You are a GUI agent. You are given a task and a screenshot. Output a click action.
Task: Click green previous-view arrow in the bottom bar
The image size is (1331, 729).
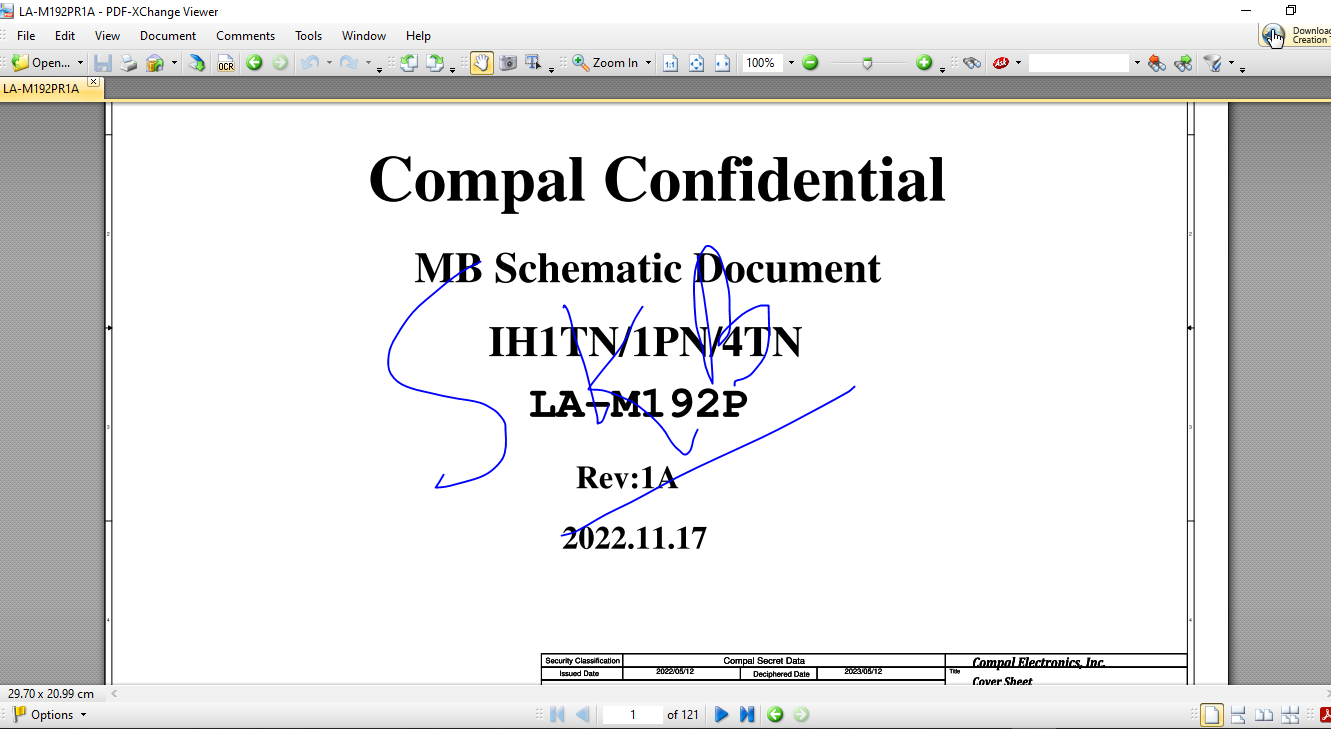[775, 715]
